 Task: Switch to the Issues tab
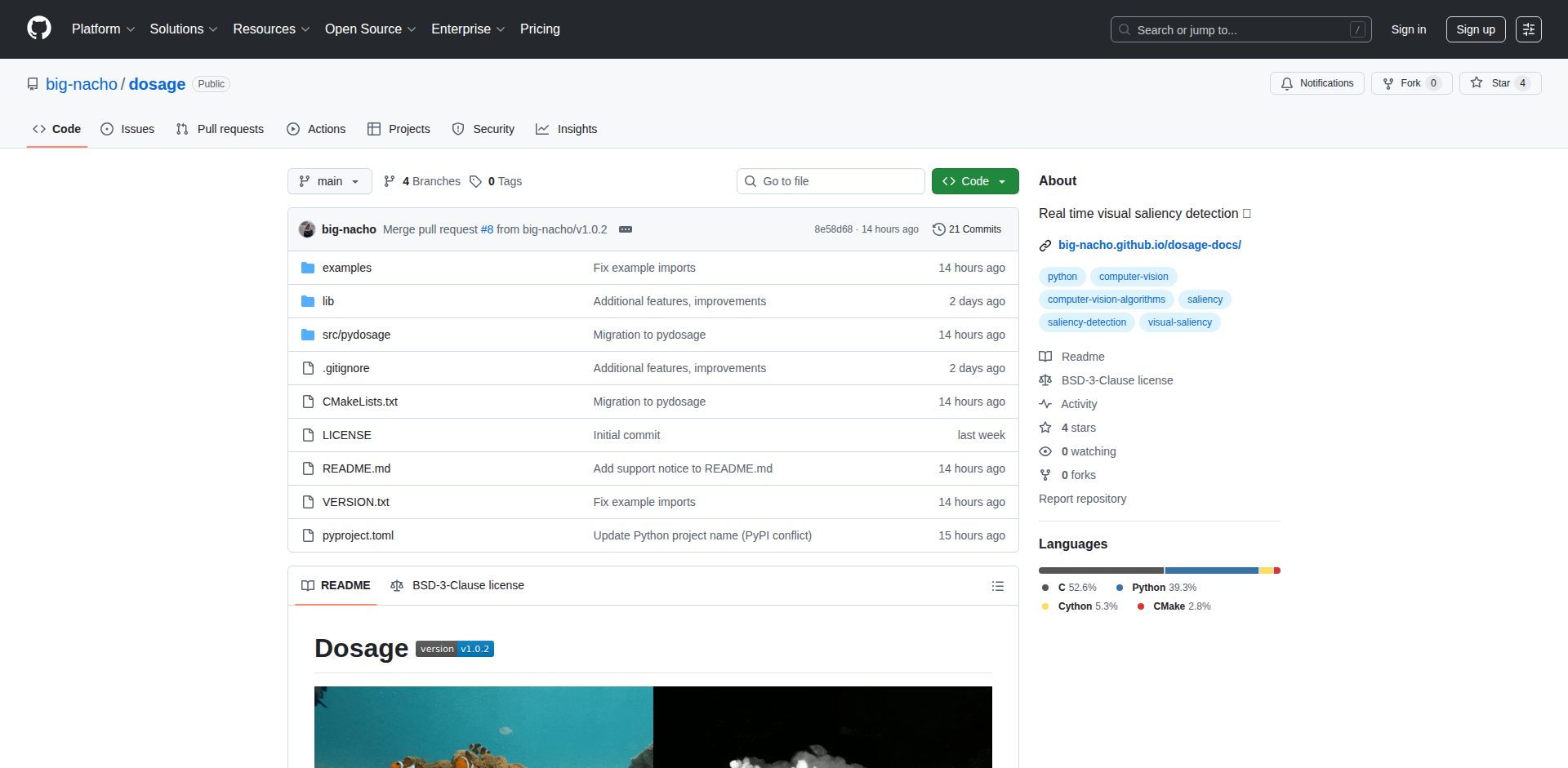tap(127, 129)
